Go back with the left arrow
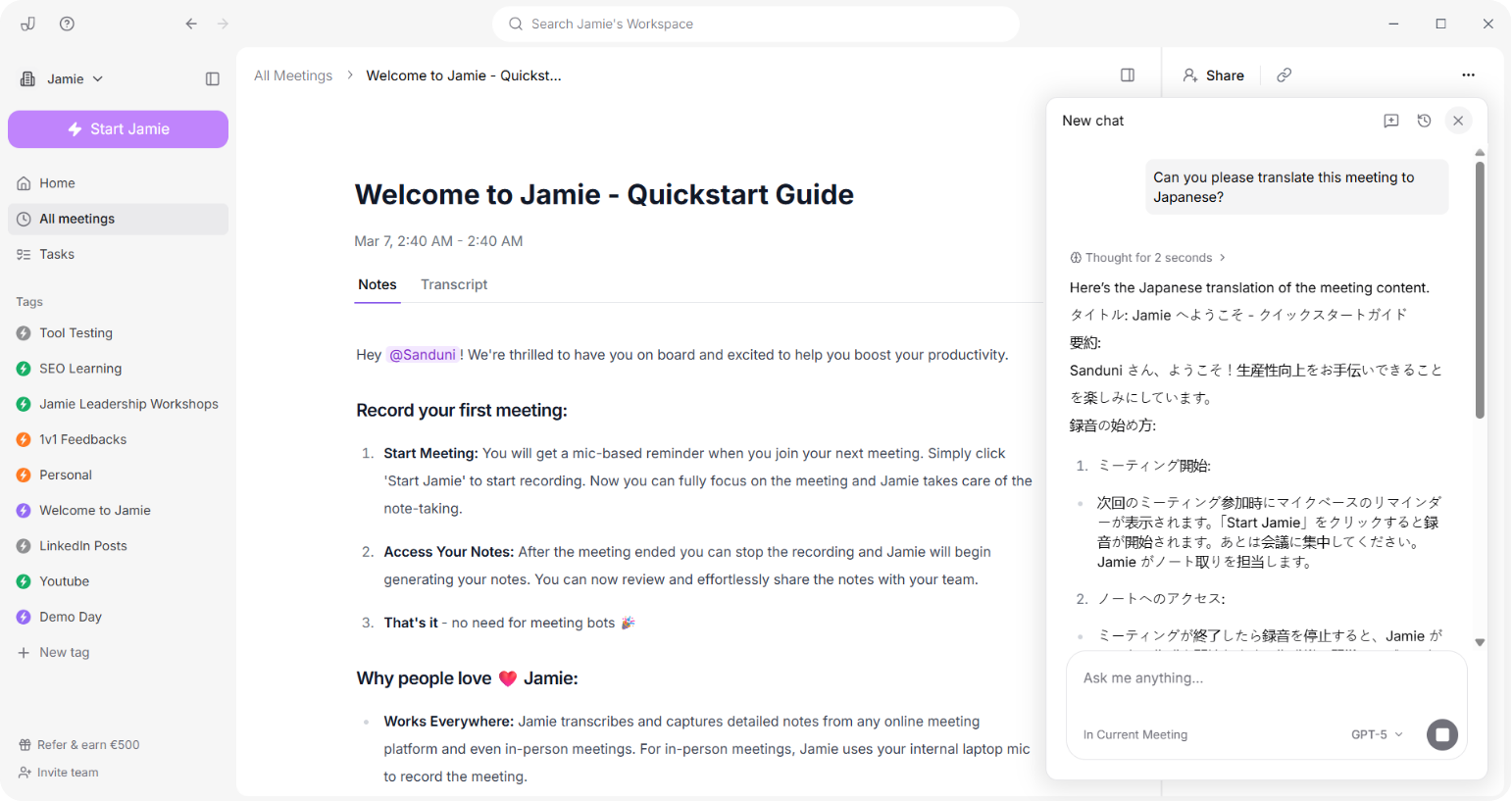 point(191,24)
